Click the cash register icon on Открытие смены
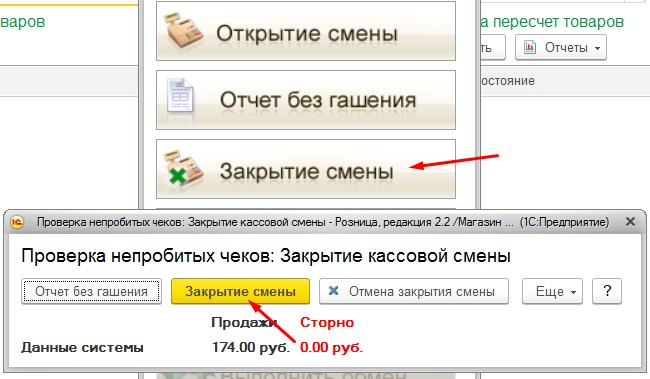The width and height of the screenshot is (650, 379). (183, 31)
